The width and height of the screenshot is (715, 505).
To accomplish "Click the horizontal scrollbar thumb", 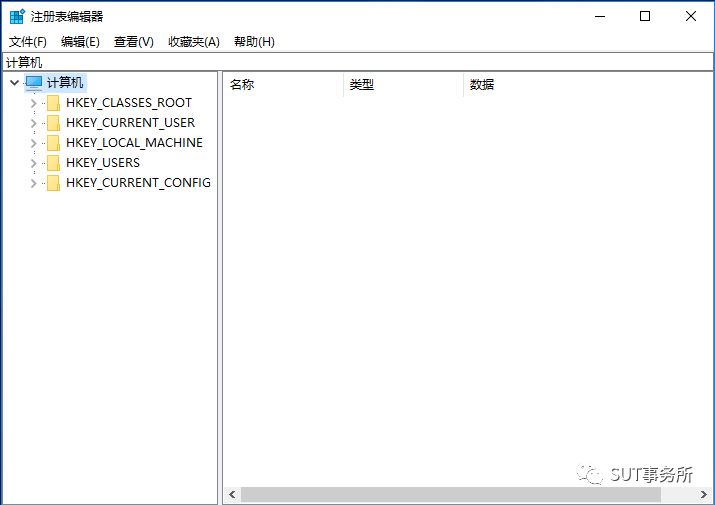I will point(451,495).
